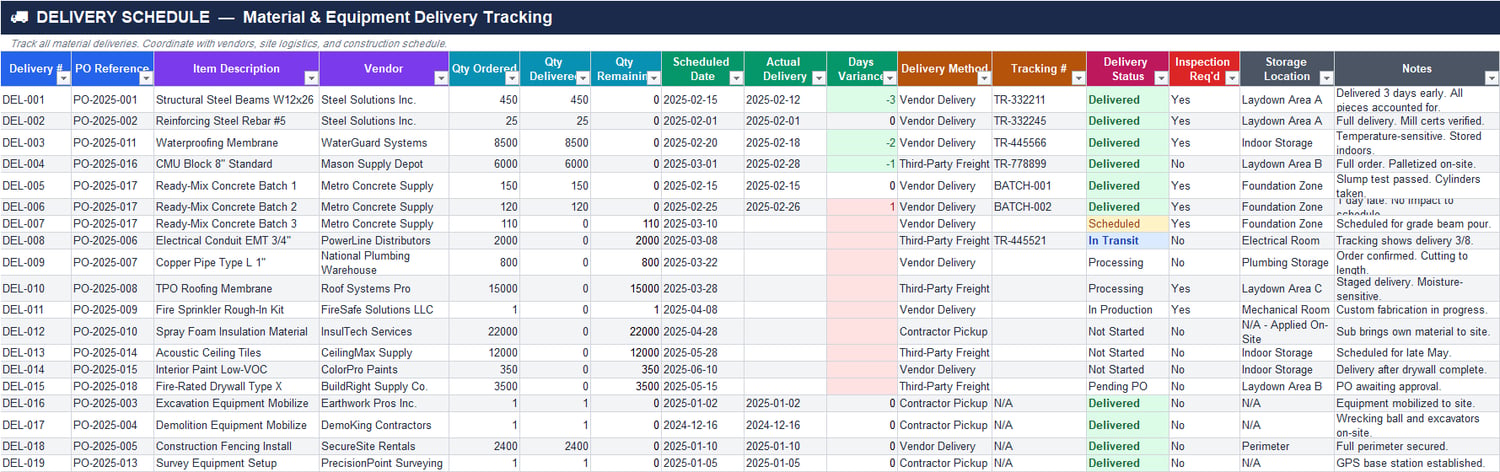This screenshot has height=472, width=1500.
Task: Select actual delivery date 2024-12-16
Action: click(785, 425)
